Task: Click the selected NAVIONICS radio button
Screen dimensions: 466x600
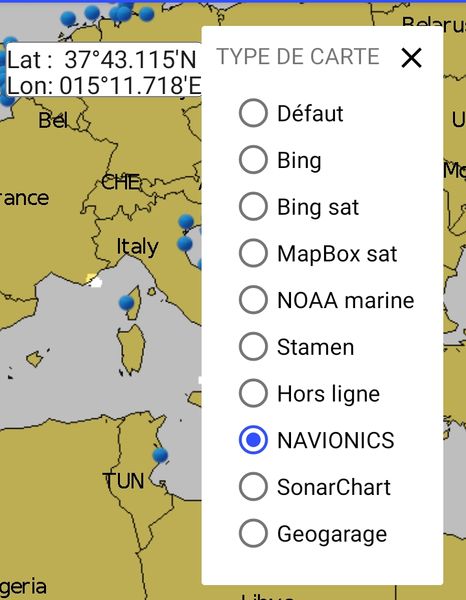Action: coord(253,440)
